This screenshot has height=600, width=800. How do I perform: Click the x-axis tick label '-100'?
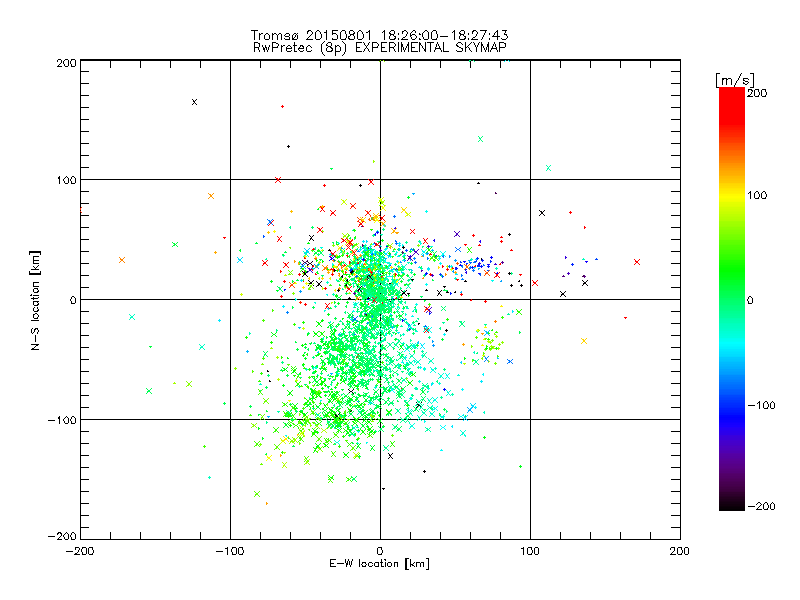coord(230,552)
